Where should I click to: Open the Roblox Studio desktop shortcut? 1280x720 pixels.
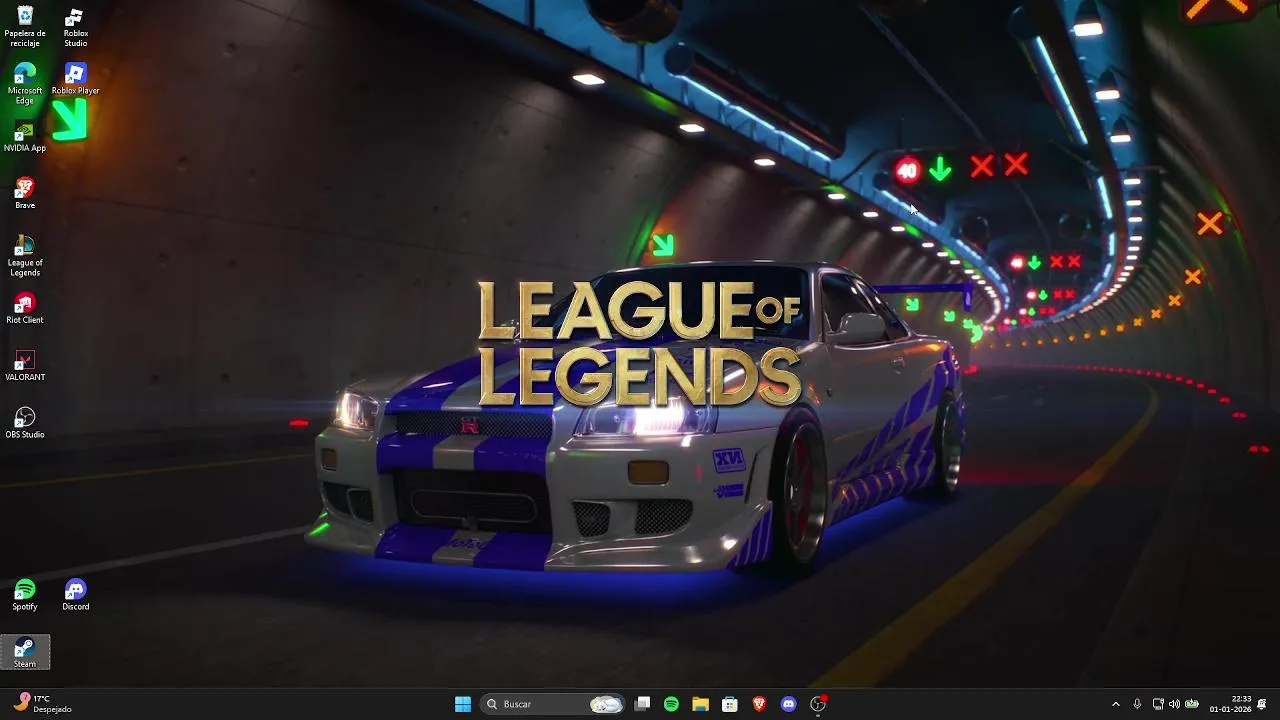click(76, 26)
